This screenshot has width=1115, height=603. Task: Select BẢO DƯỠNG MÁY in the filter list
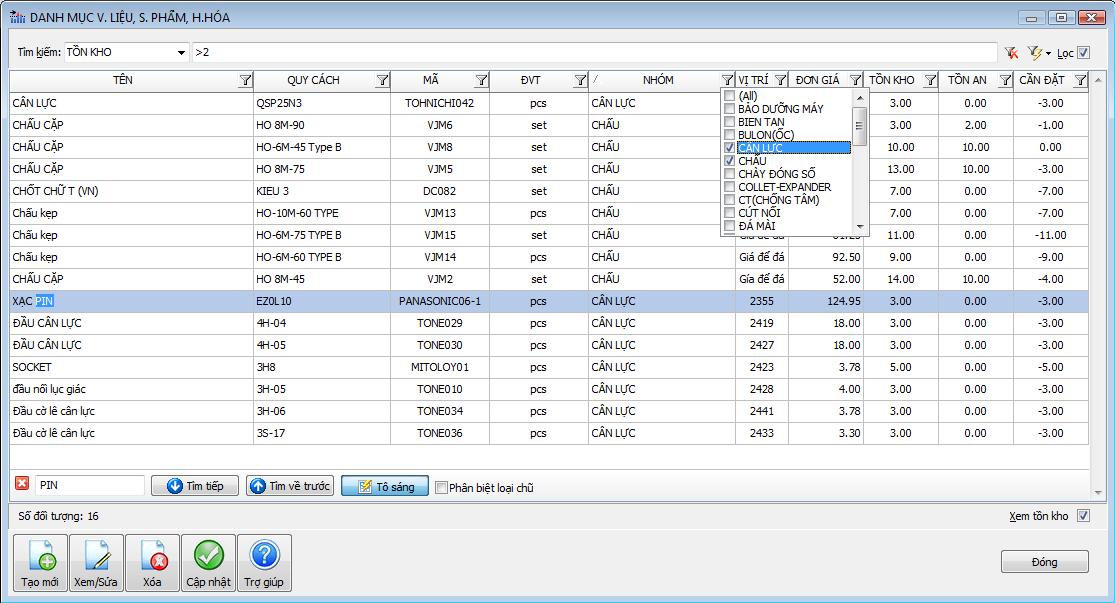coord(780,109)
